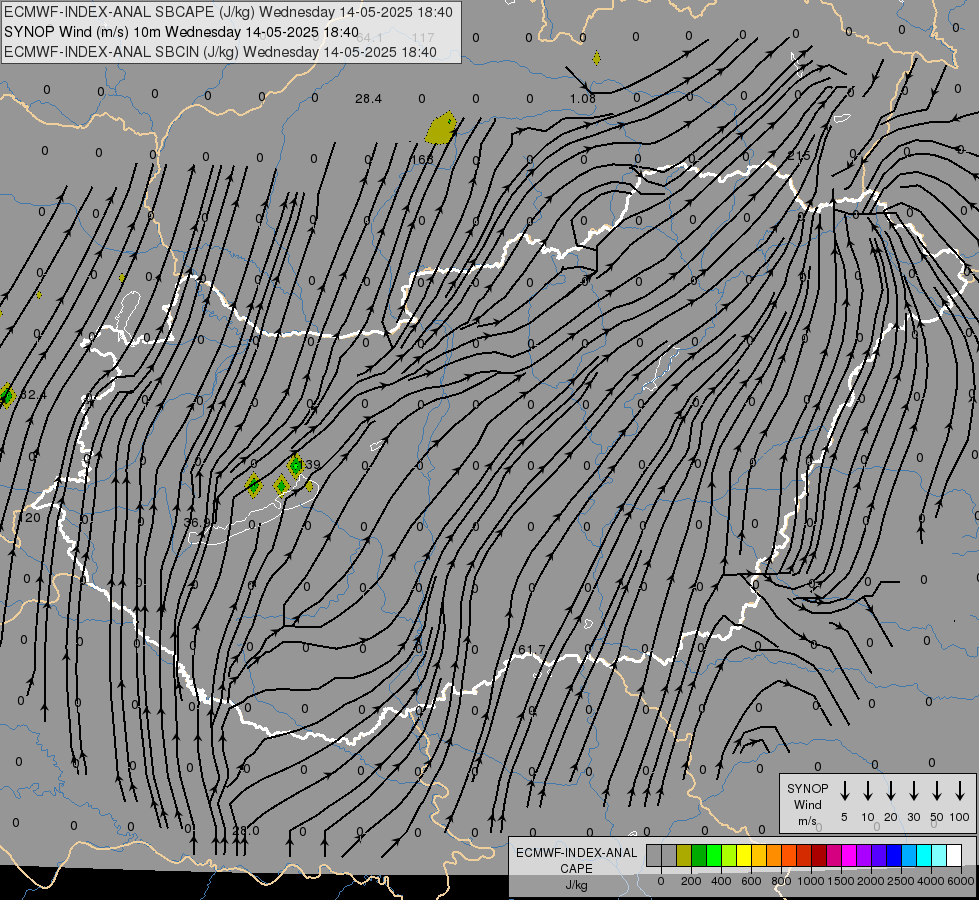Click the map value 1.08
The width and height of the screenshot is (979, 900).
(583, 99)
